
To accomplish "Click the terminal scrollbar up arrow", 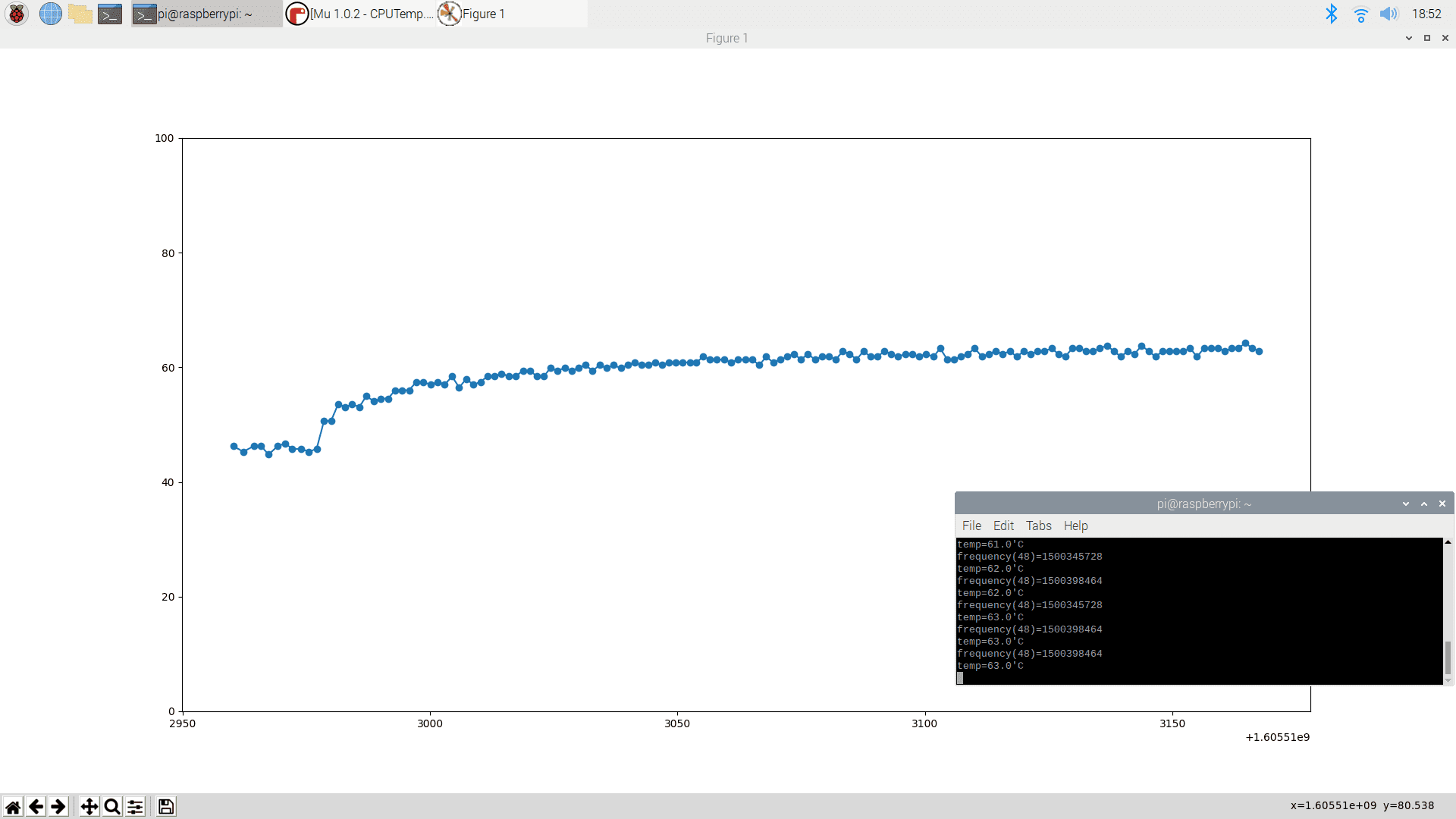I will pos(1448,542).
